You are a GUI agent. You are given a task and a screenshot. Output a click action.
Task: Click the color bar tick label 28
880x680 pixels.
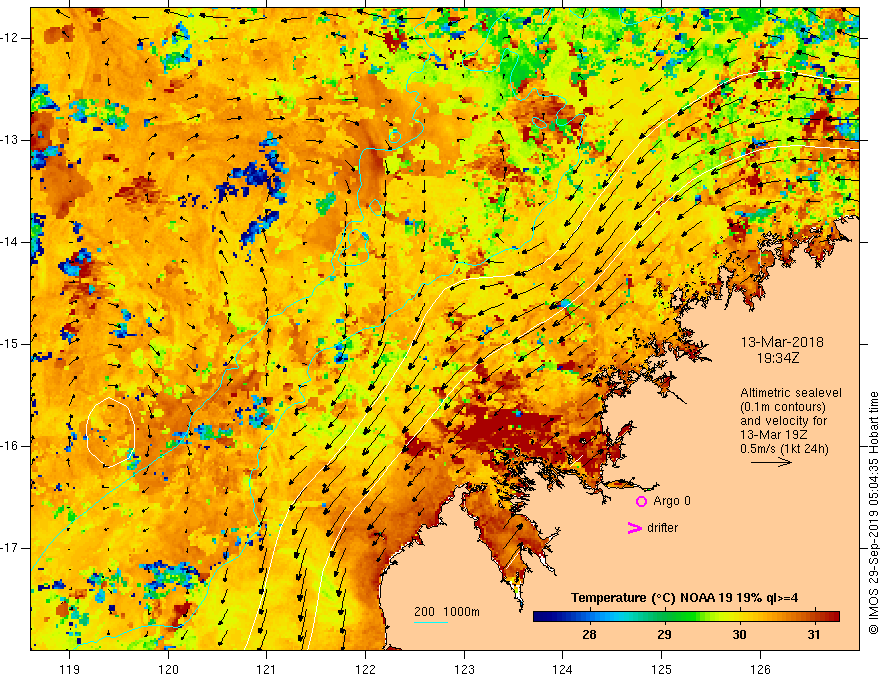[589, 635]
